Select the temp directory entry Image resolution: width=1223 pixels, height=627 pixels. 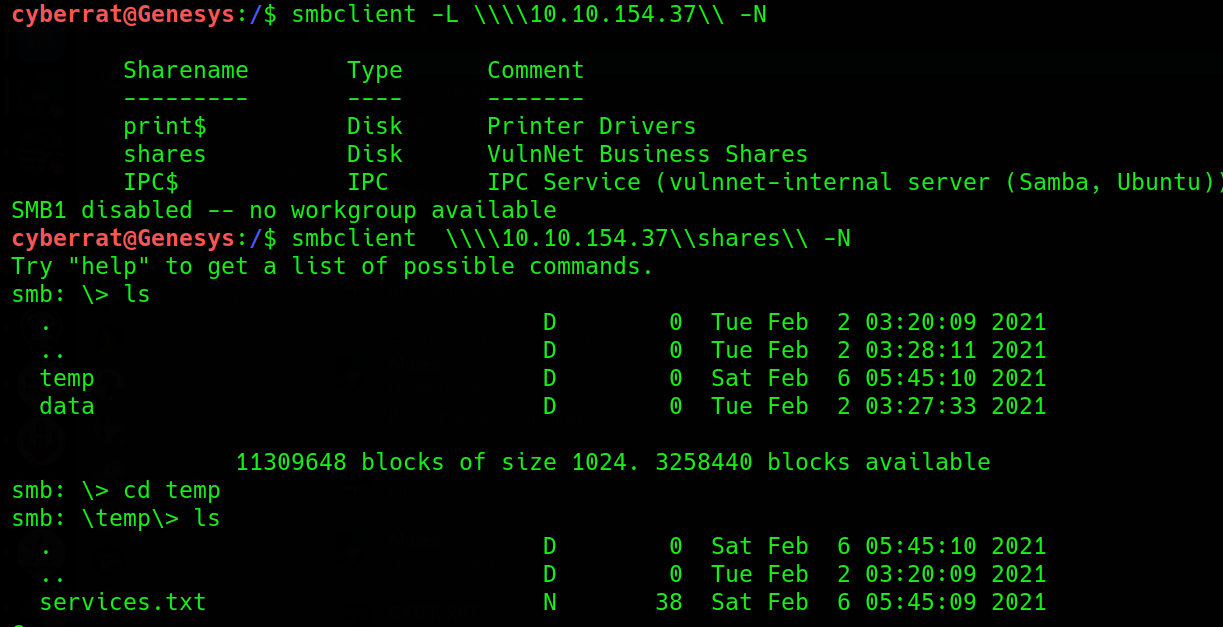coord(67,379)
